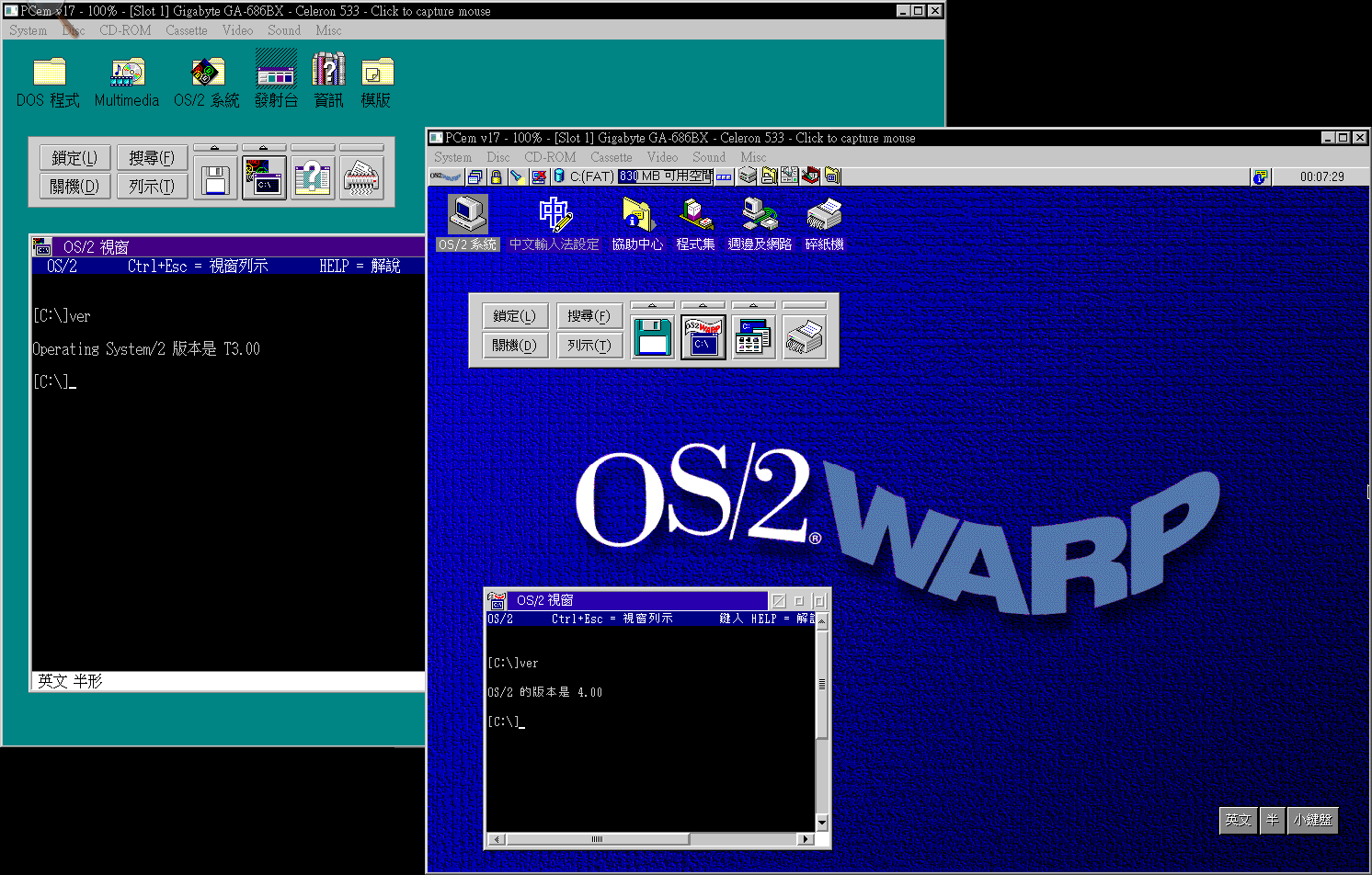
Task: Toggle the 半 half-width button
Action: coord(1272,820)
